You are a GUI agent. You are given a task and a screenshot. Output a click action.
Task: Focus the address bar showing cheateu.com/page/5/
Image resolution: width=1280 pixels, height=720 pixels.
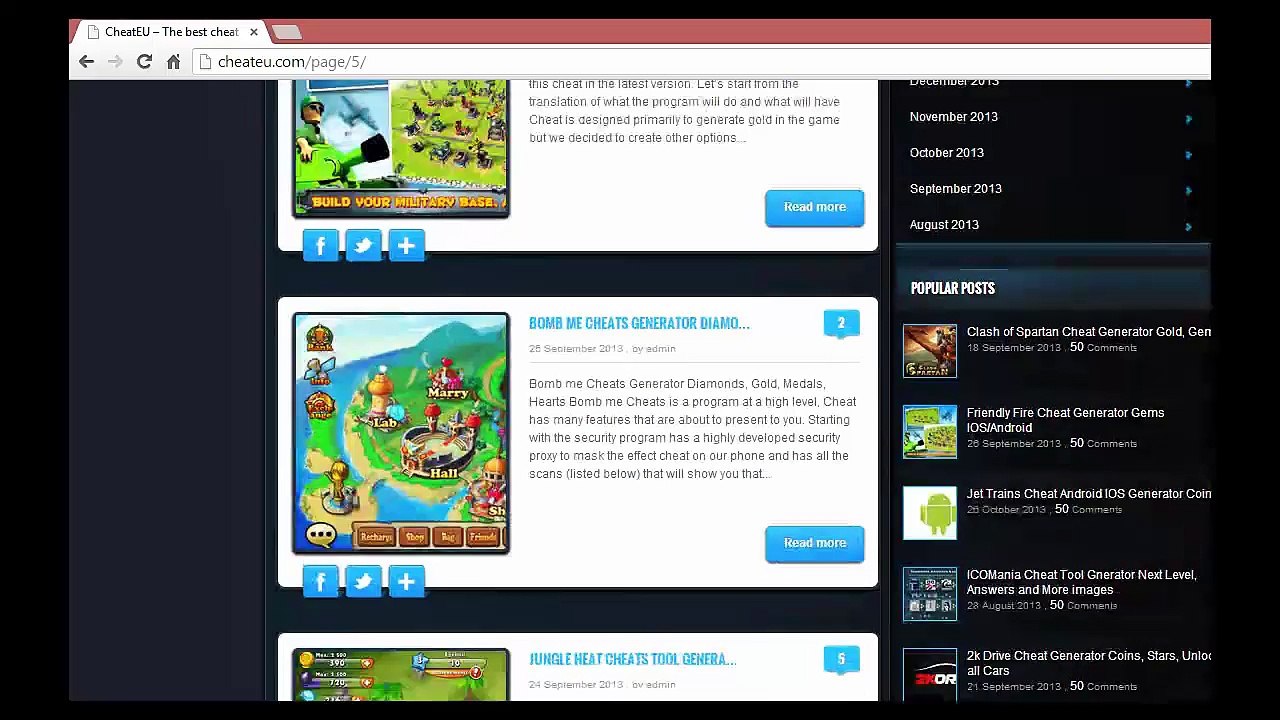[x=700, y=62]
